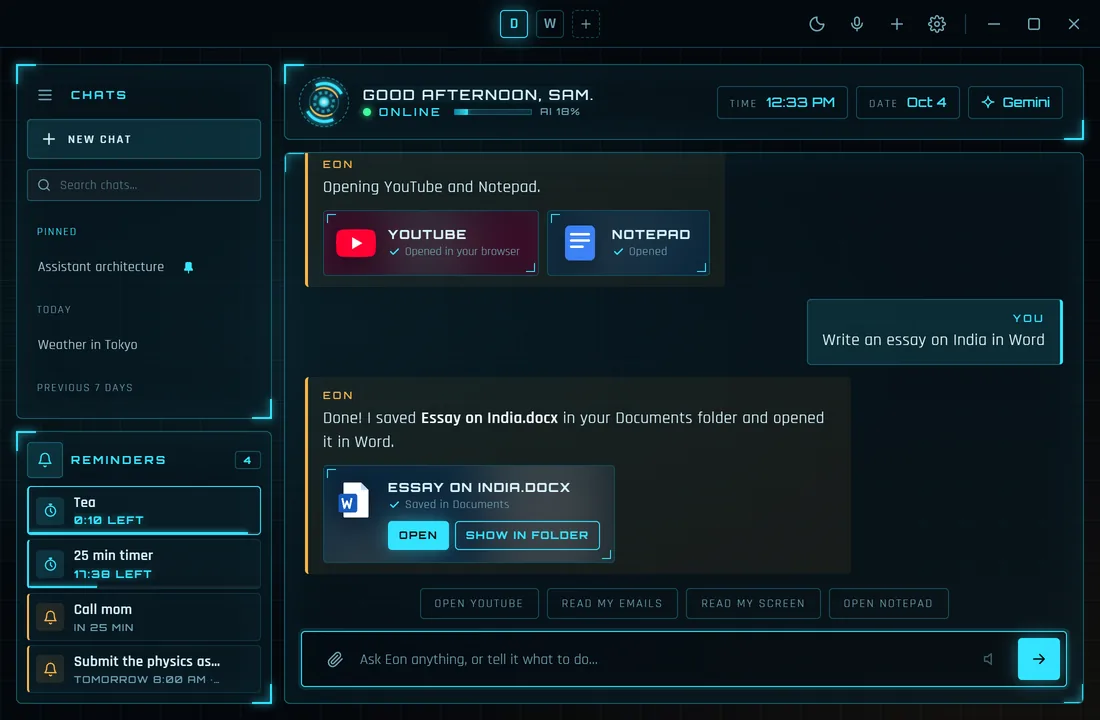Viewport: 1100px width, 720px height.
Task: Click the AI 18% usage progress bar
Action: 492,112
